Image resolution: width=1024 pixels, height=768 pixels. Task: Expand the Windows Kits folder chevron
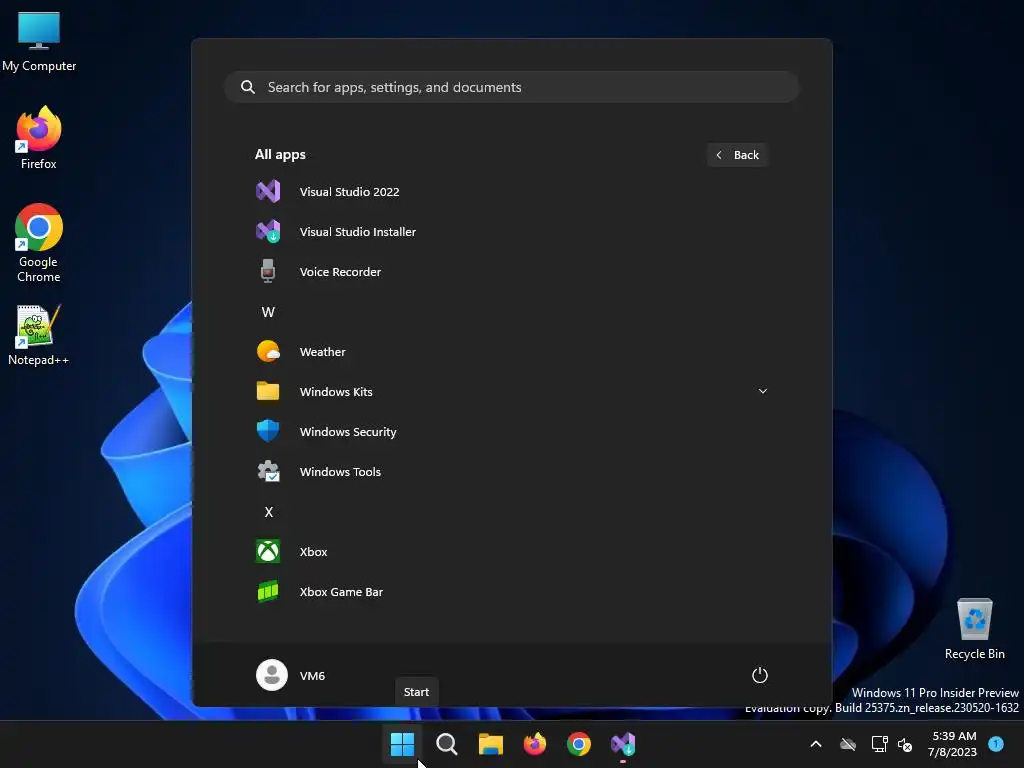[x=762, y=391]
